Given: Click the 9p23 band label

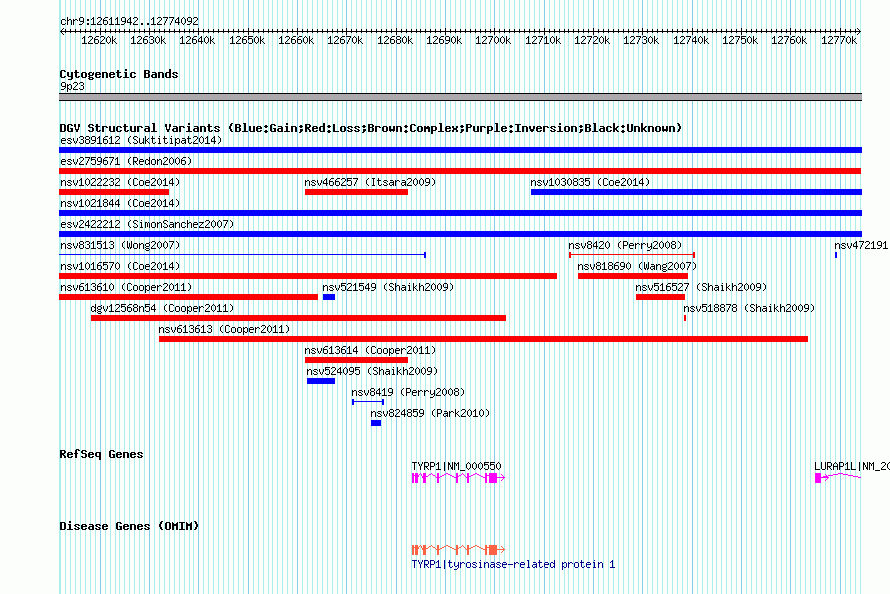Looking at the screenshot, I should (72, 86).
